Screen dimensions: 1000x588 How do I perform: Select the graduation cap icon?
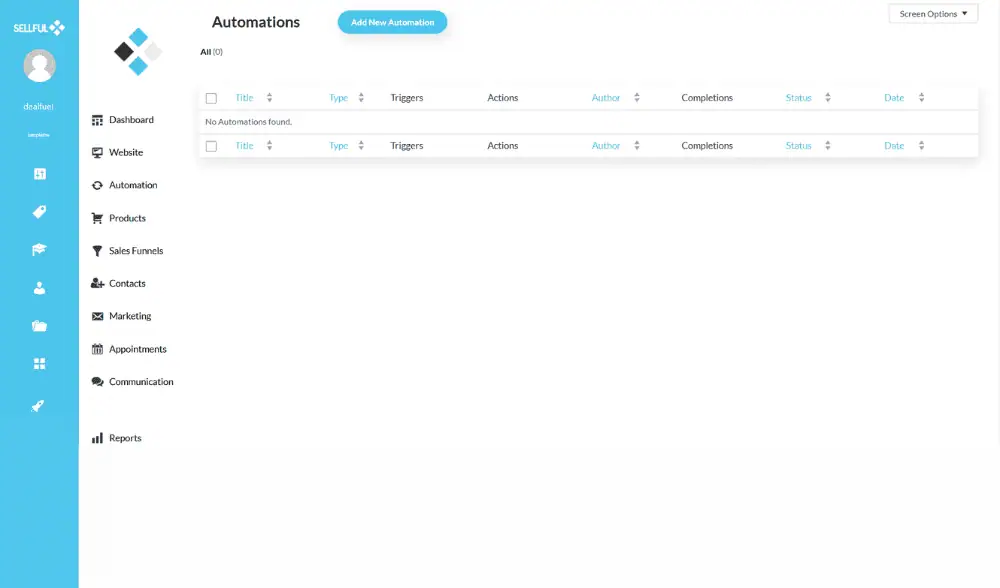[39, 250]
